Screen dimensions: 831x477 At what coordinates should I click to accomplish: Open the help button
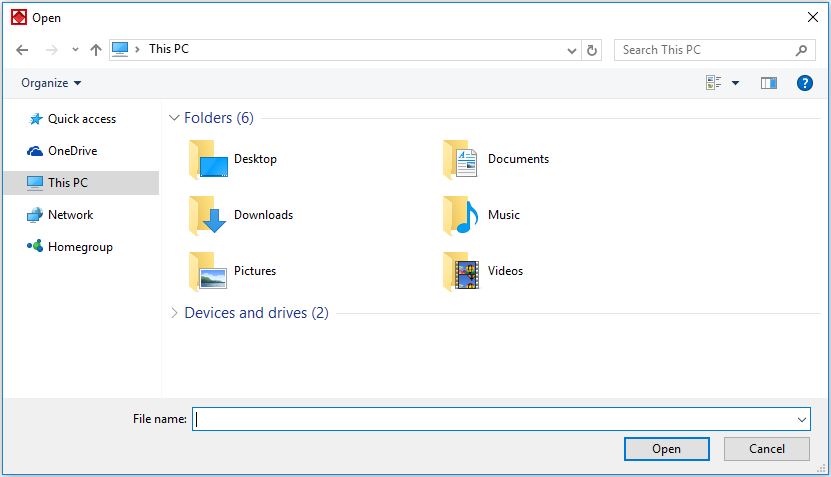click(805, 83)
